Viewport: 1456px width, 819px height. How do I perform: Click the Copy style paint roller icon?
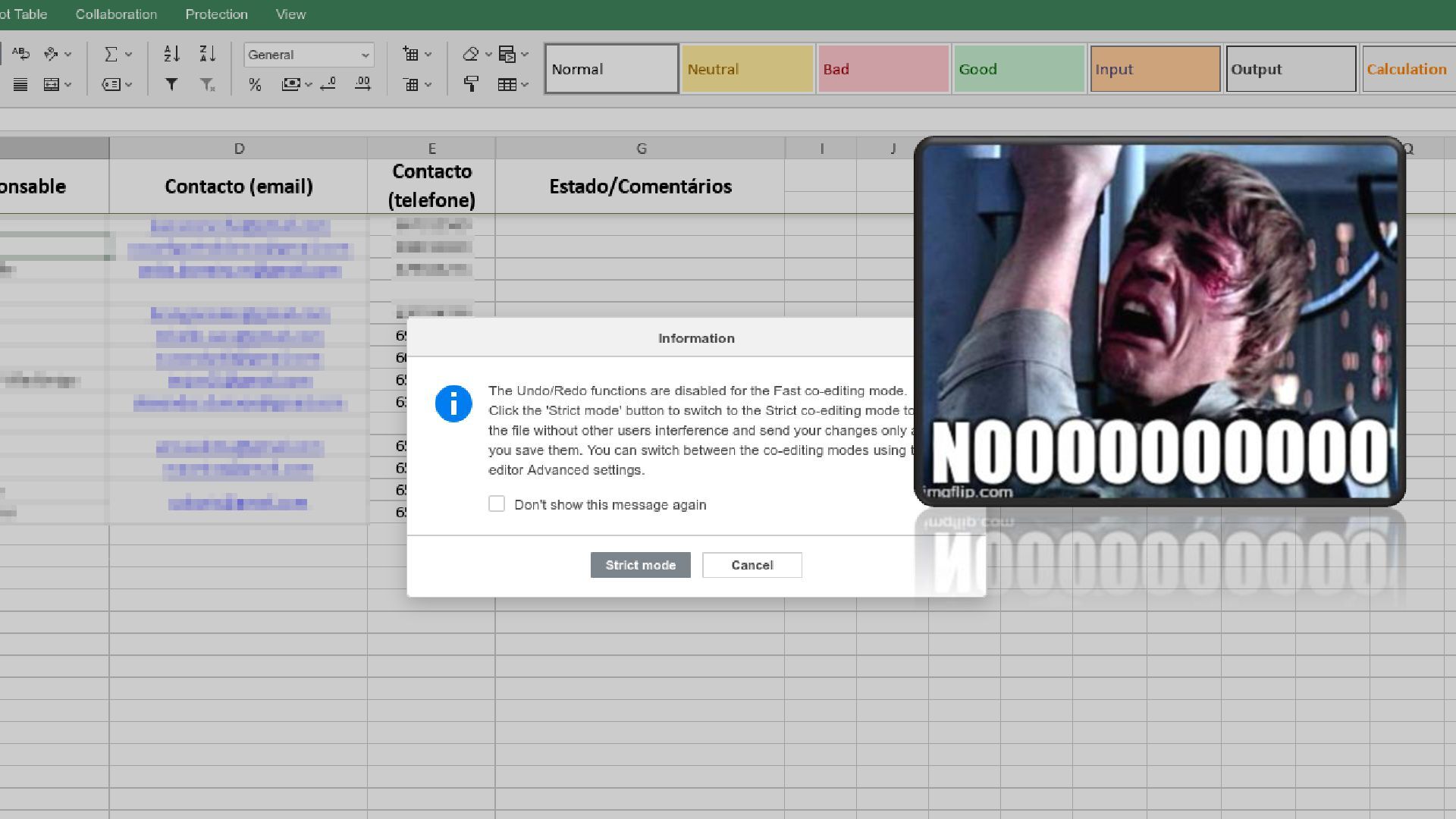tap(471, 84)
